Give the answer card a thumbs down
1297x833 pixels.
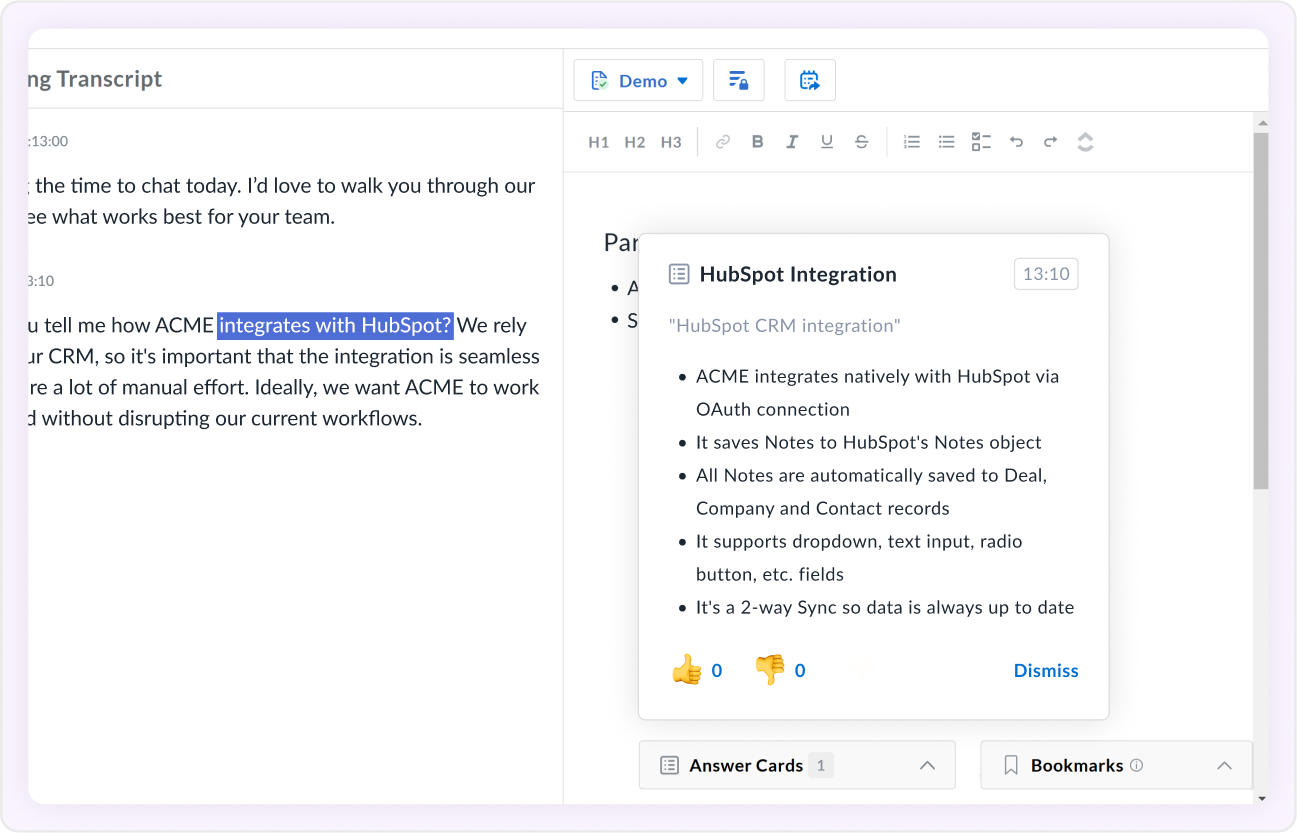point(769,670)
